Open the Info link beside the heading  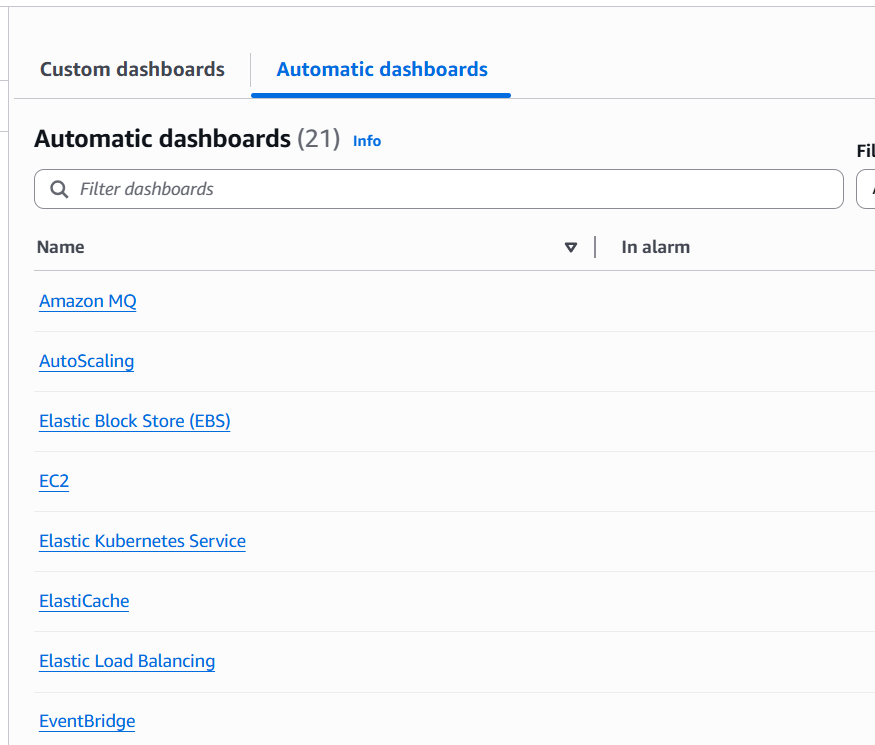pyautogui.click(x=367, y=141)
